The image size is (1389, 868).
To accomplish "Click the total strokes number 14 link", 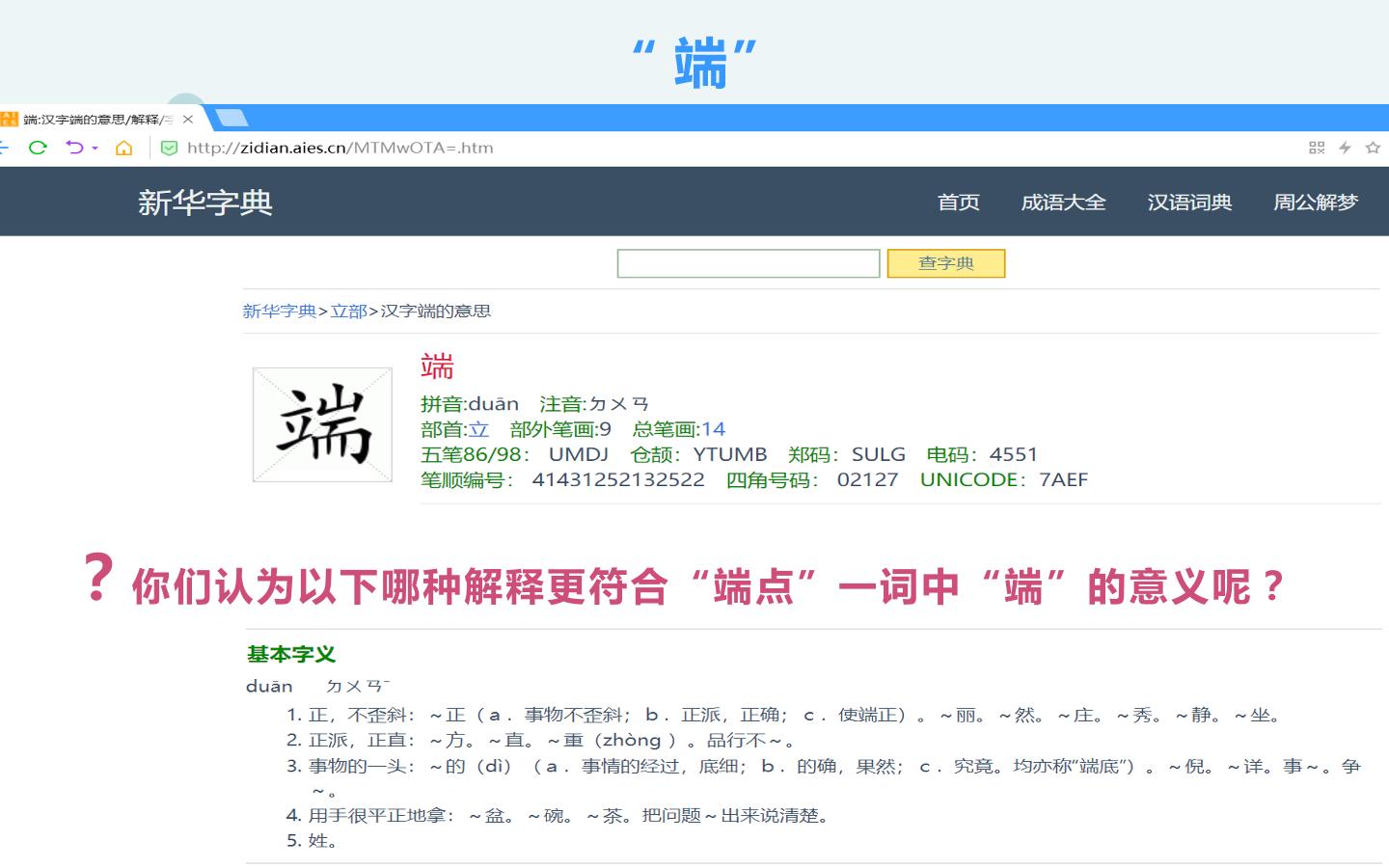I will (714, 429).
